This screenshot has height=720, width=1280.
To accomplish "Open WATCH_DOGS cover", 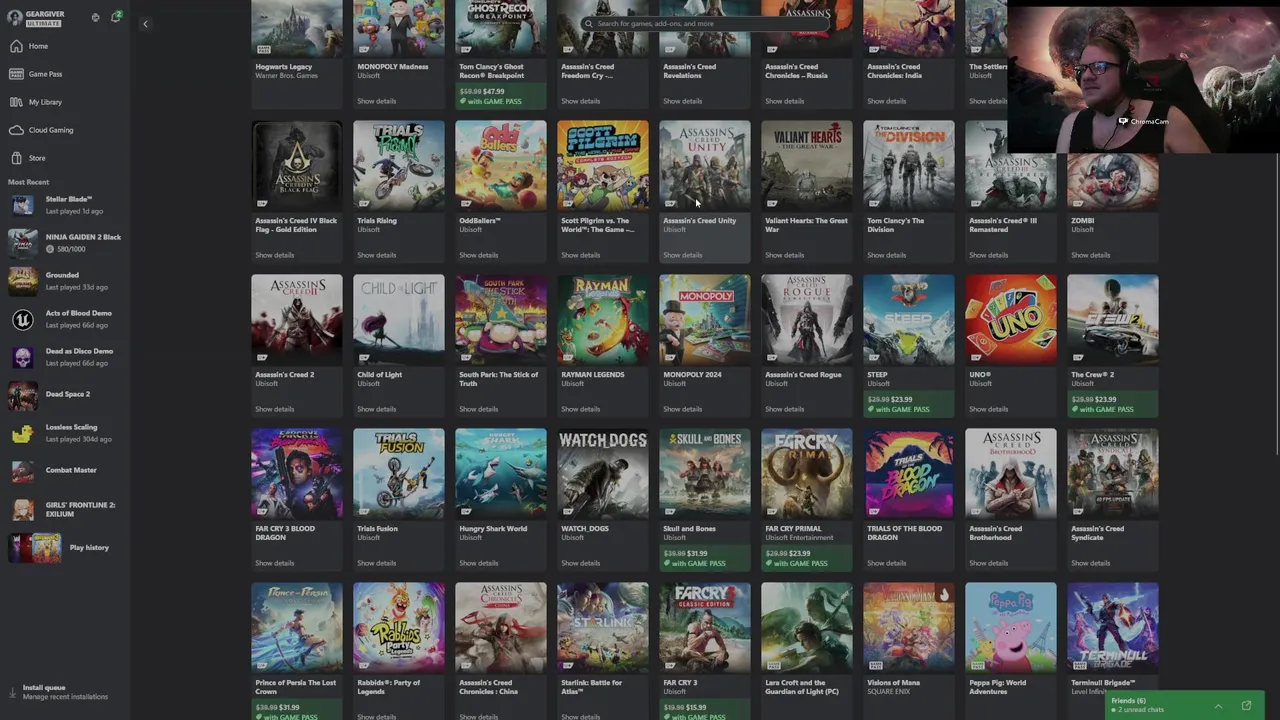I will tap(603, 474).
